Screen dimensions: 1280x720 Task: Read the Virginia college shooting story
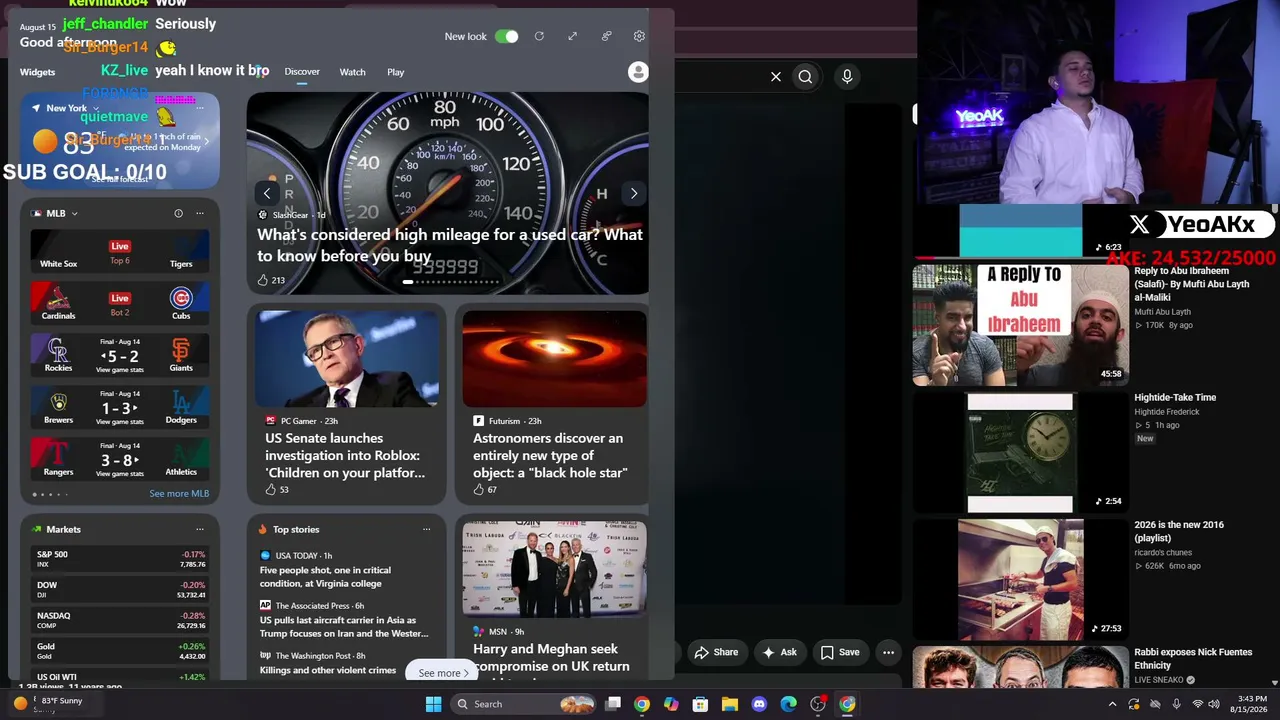(x=325, y=577)
